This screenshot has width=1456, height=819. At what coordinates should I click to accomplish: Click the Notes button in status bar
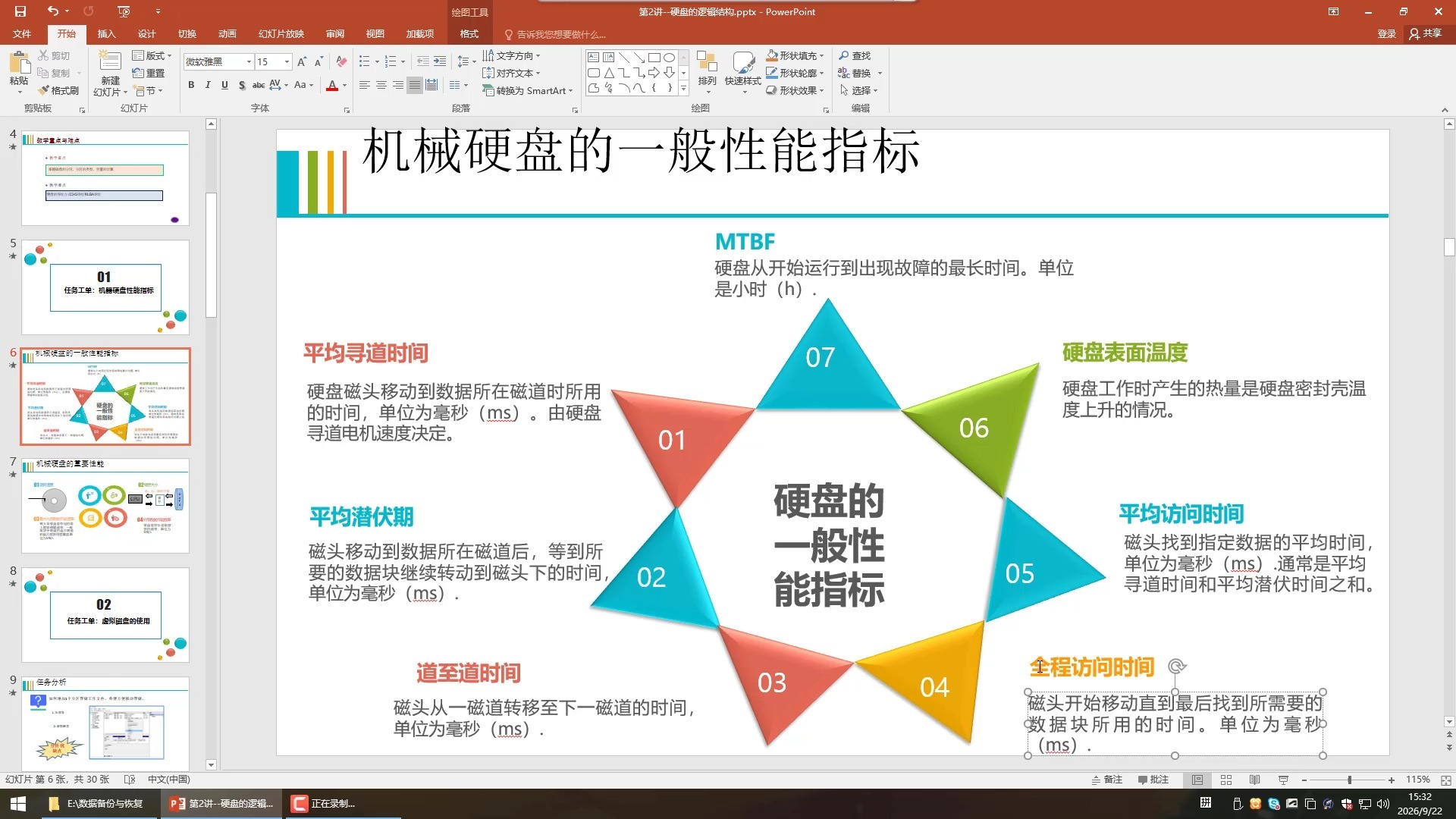(1107, 780)
